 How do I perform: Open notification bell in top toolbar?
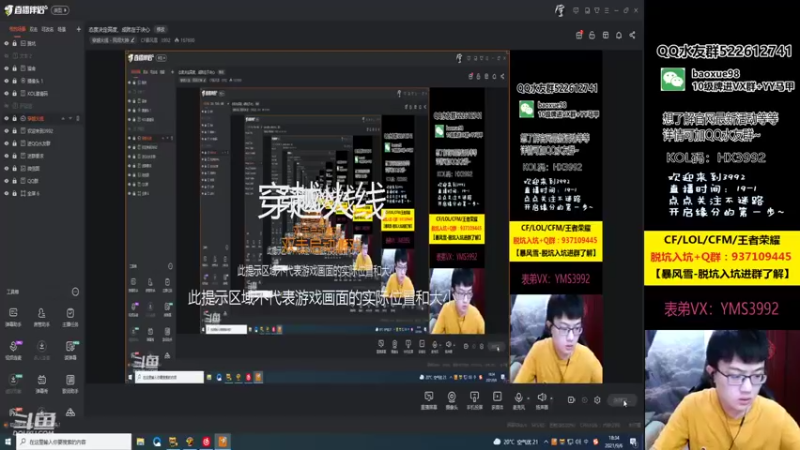pyautogui.click(x=619, y=35)
